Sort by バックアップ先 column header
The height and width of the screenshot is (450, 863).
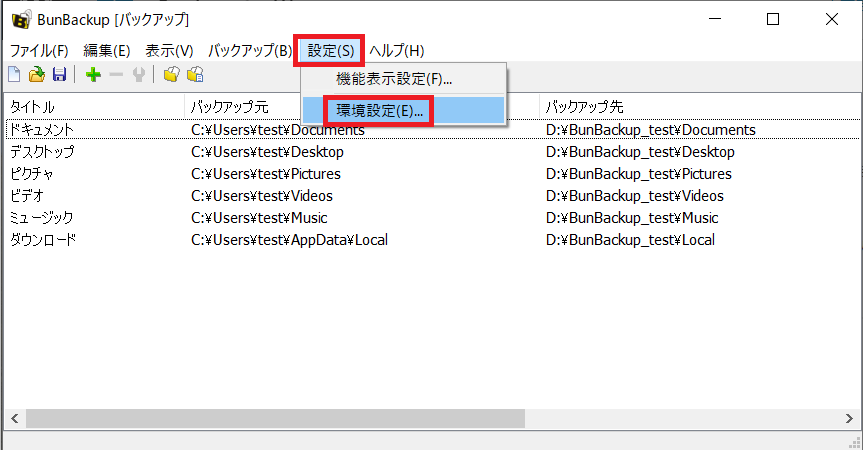[699, 107]
